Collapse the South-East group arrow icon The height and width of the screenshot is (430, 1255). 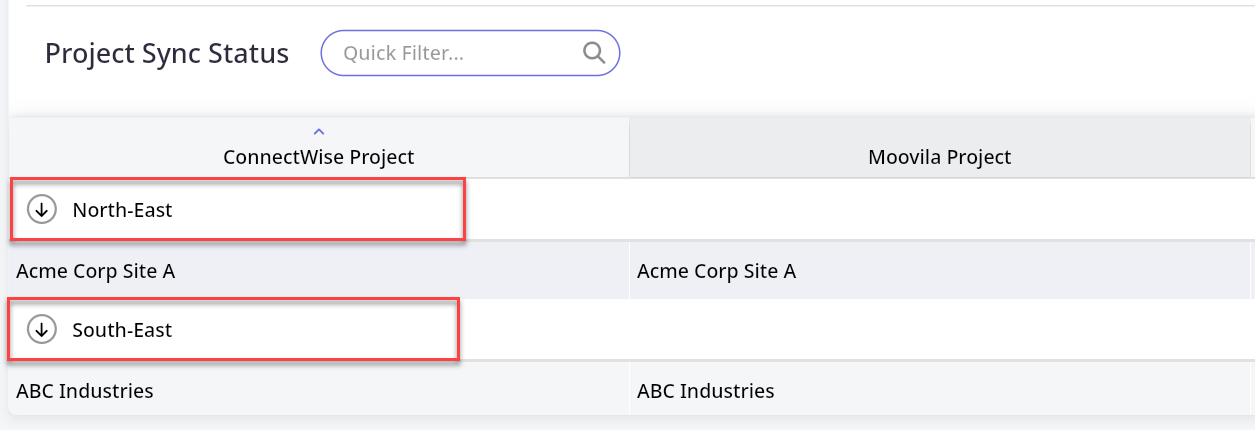pyautogui.click(x=41, y=329)
